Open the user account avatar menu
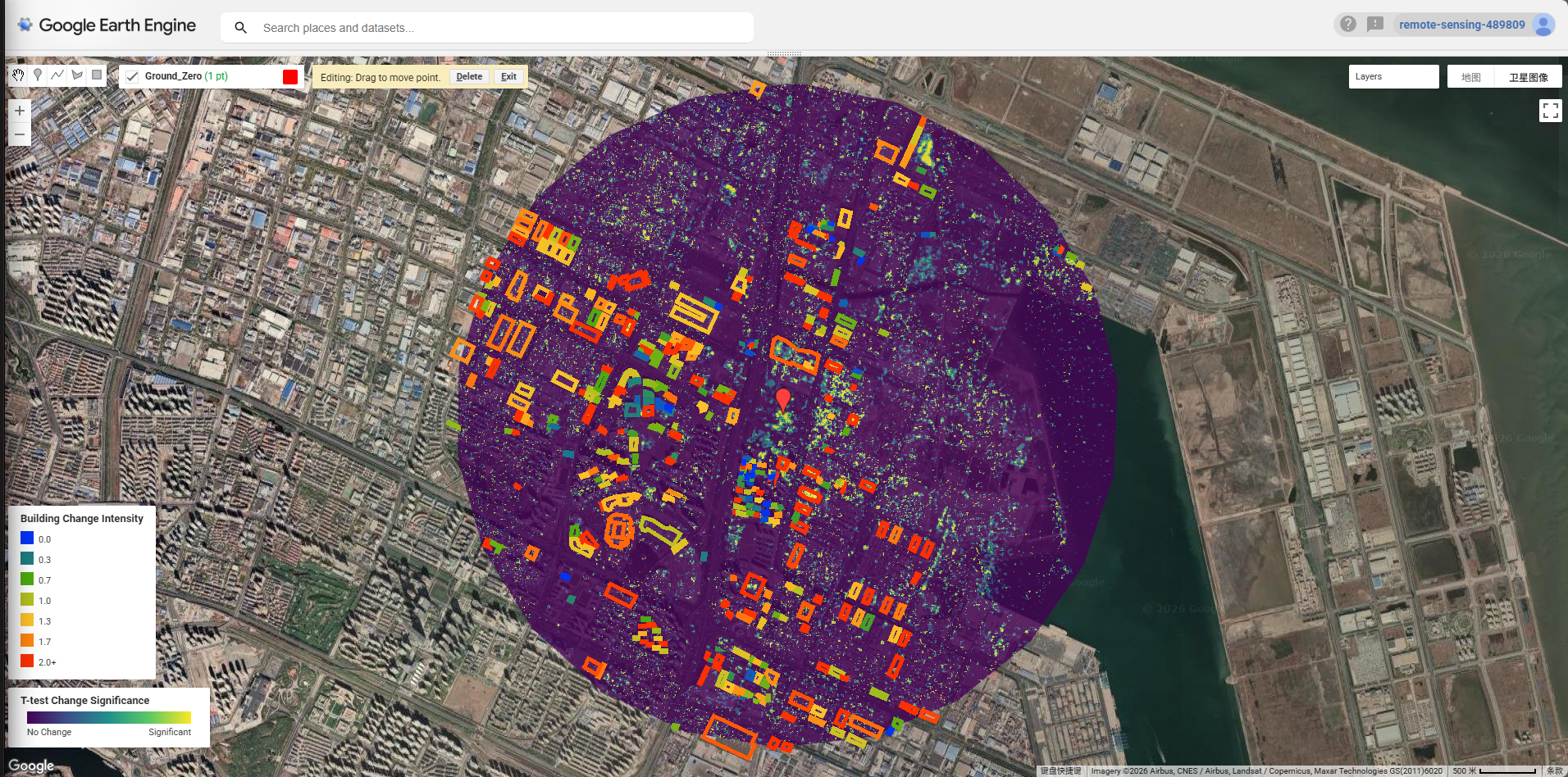This screenshot has height=777, width=1568. tap(1543, 25)
